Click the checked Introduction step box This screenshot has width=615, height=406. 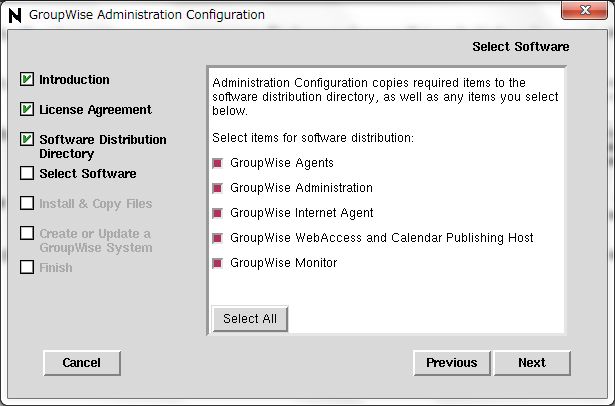(27, 79)
